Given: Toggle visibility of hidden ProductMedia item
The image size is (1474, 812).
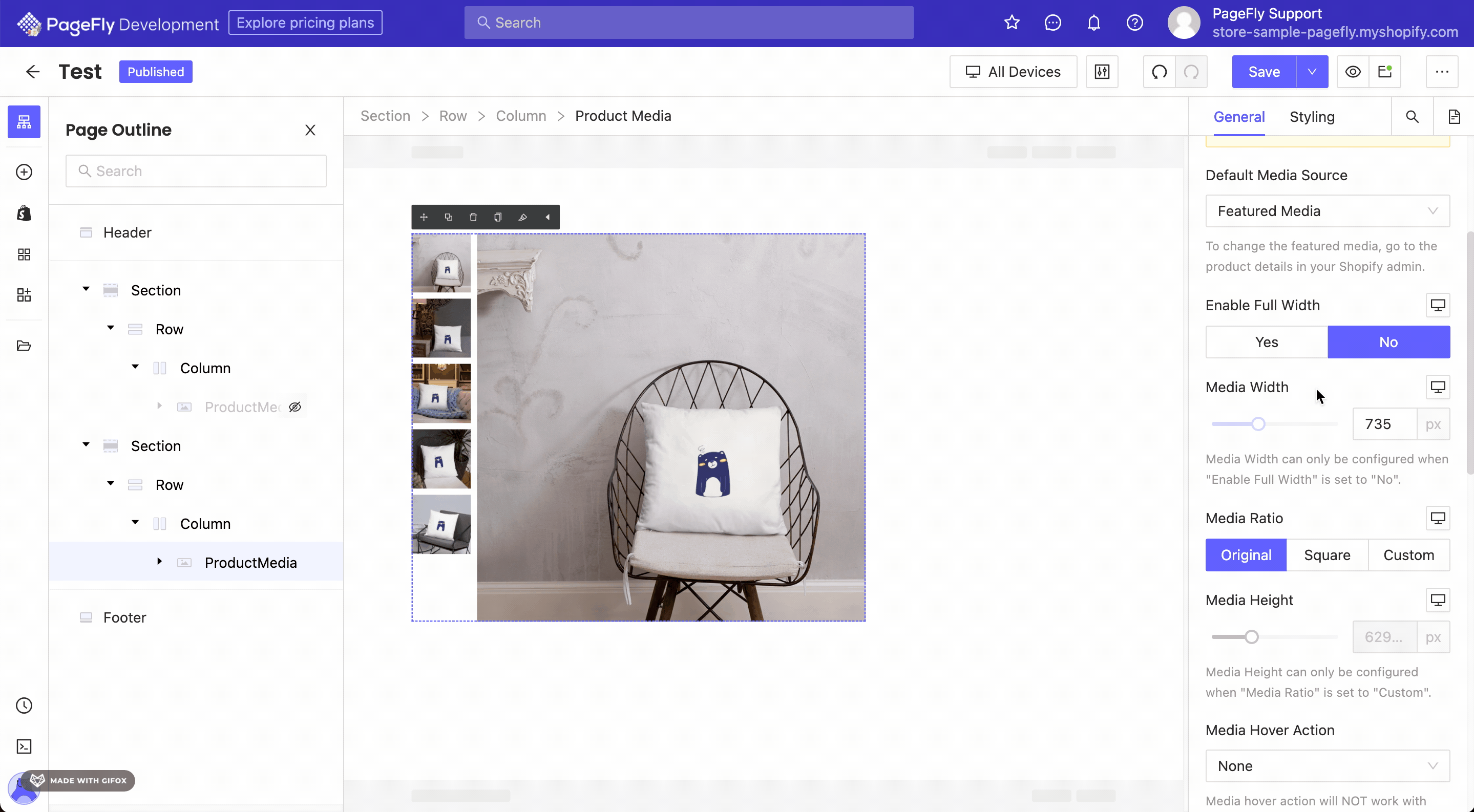Looking at the screenshot, I should [294, 407].
